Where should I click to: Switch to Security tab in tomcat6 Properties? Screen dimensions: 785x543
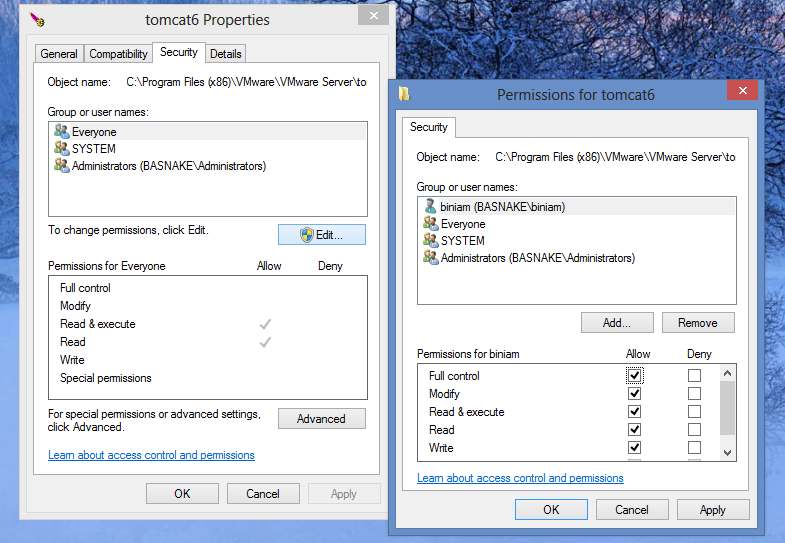click(x=179, y=52)
